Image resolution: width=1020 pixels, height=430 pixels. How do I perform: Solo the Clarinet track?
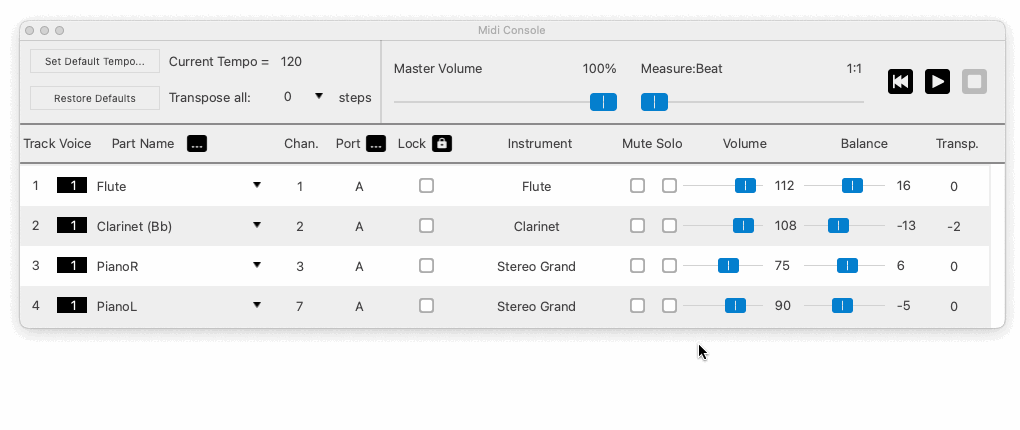[669, 226]
